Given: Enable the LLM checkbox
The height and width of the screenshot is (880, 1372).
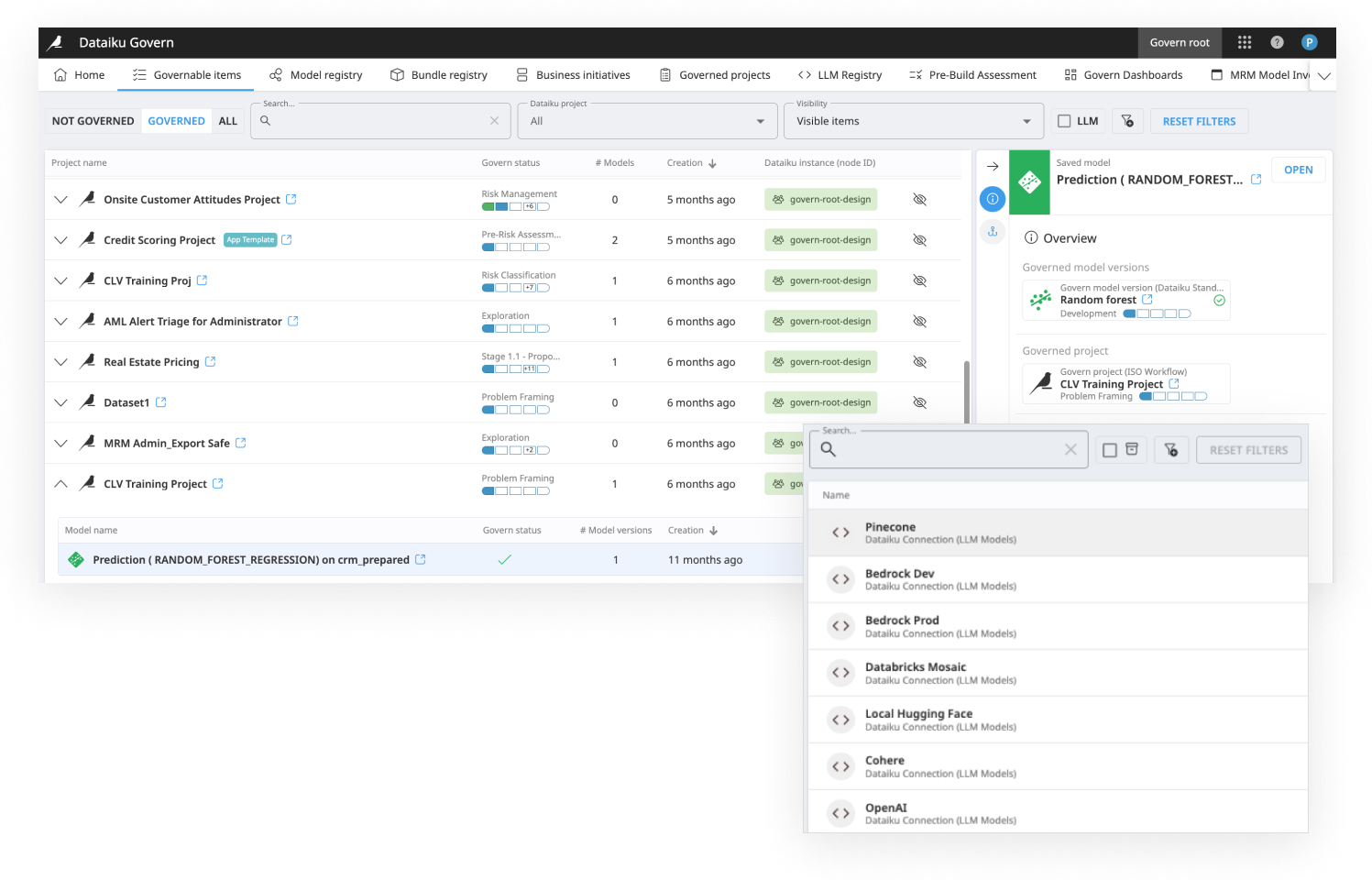Looking at the screenshot, I should click(1065, 120).
